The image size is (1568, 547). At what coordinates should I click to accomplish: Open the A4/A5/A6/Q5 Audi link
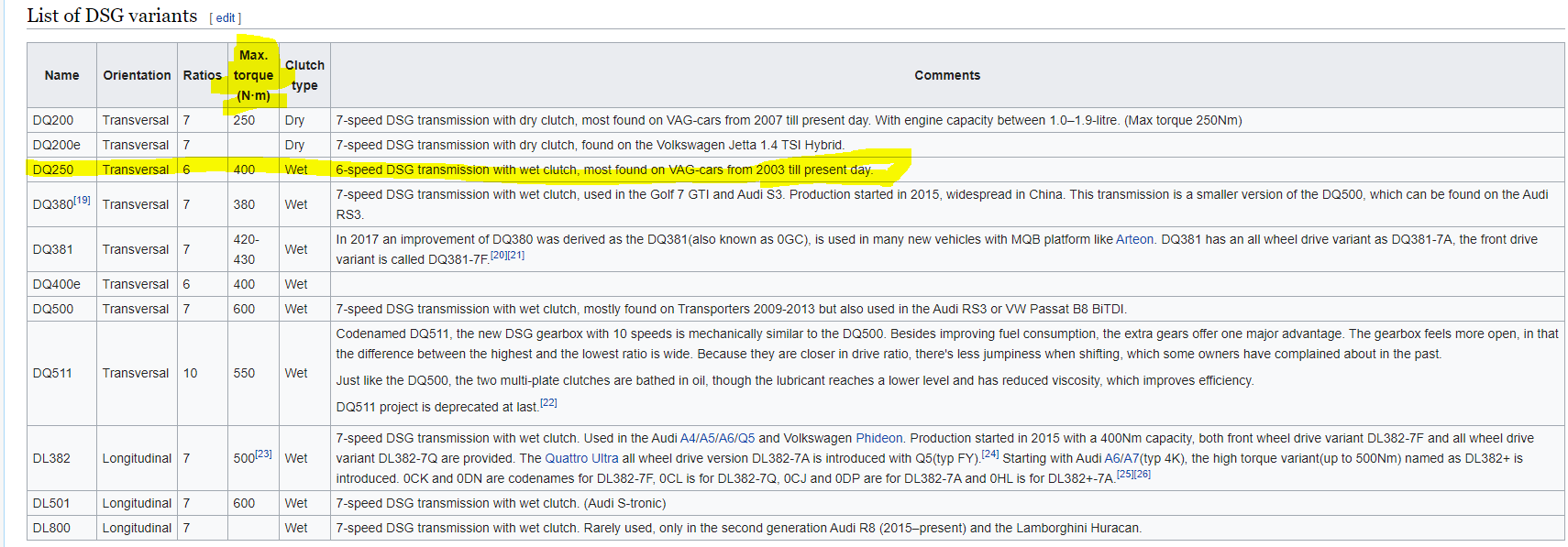click(x=717, y=438)
